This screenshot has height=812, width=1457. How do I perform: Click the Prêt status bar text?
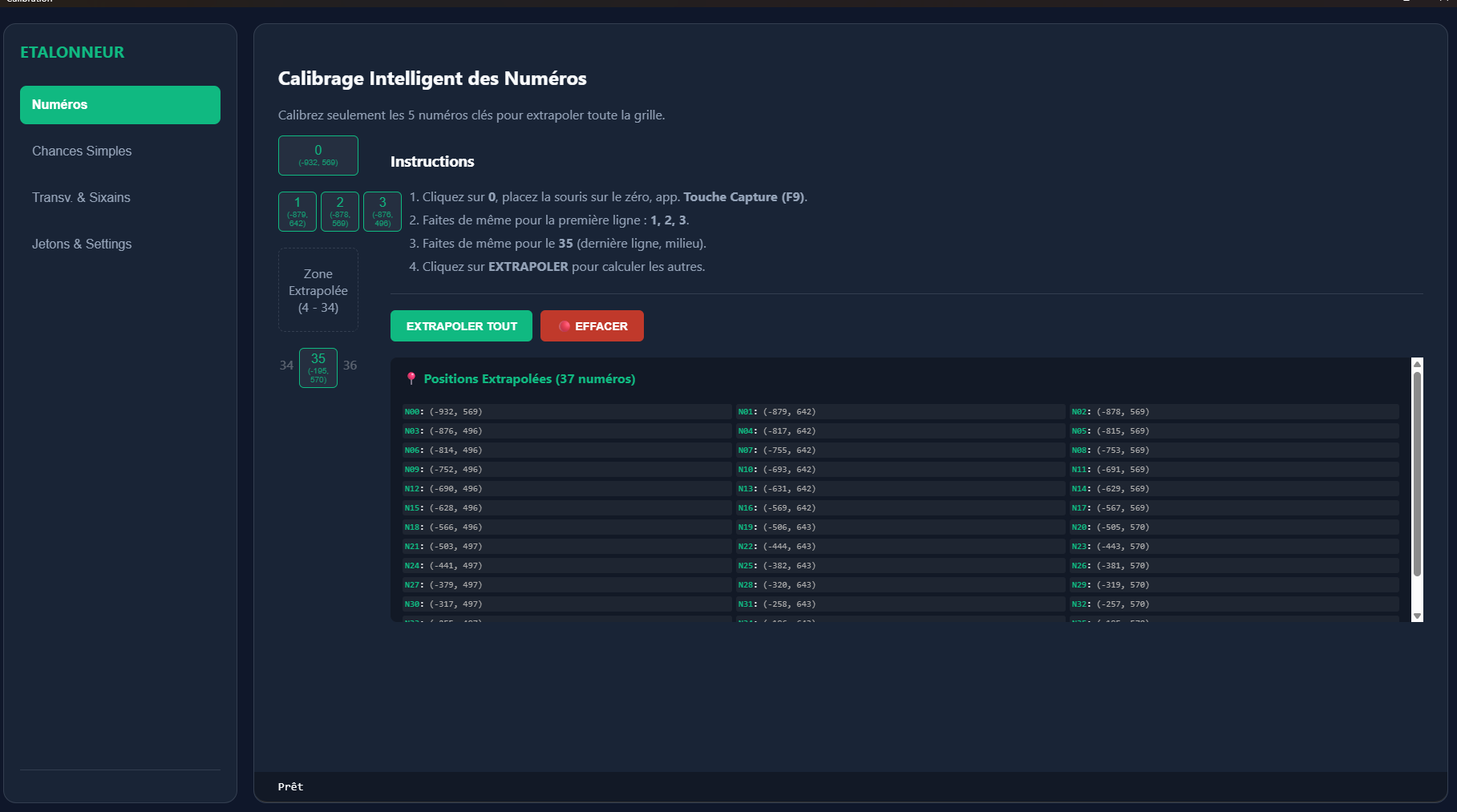(289, 786)
